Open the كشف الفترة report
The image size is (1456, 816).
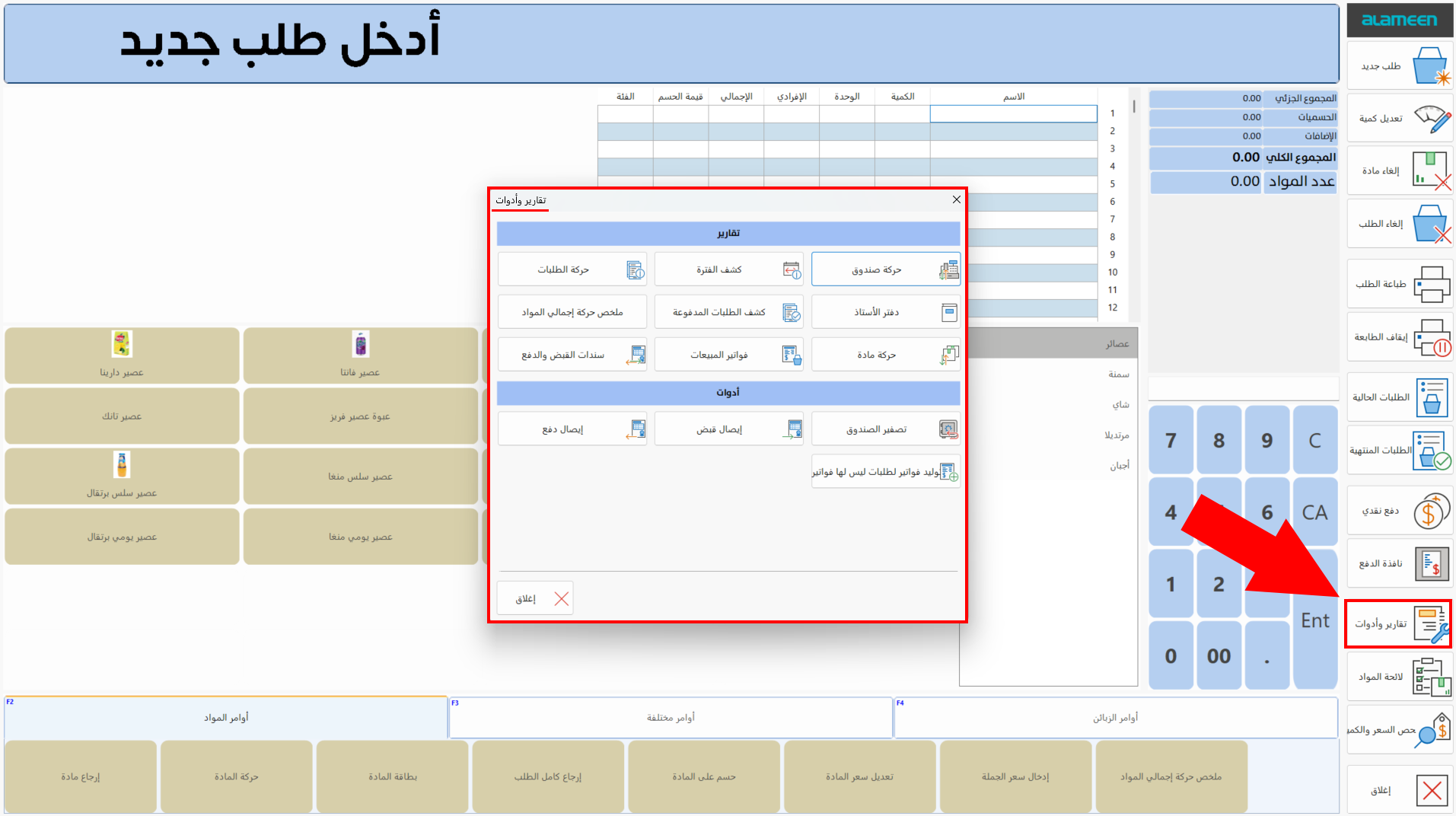(728, 269)
